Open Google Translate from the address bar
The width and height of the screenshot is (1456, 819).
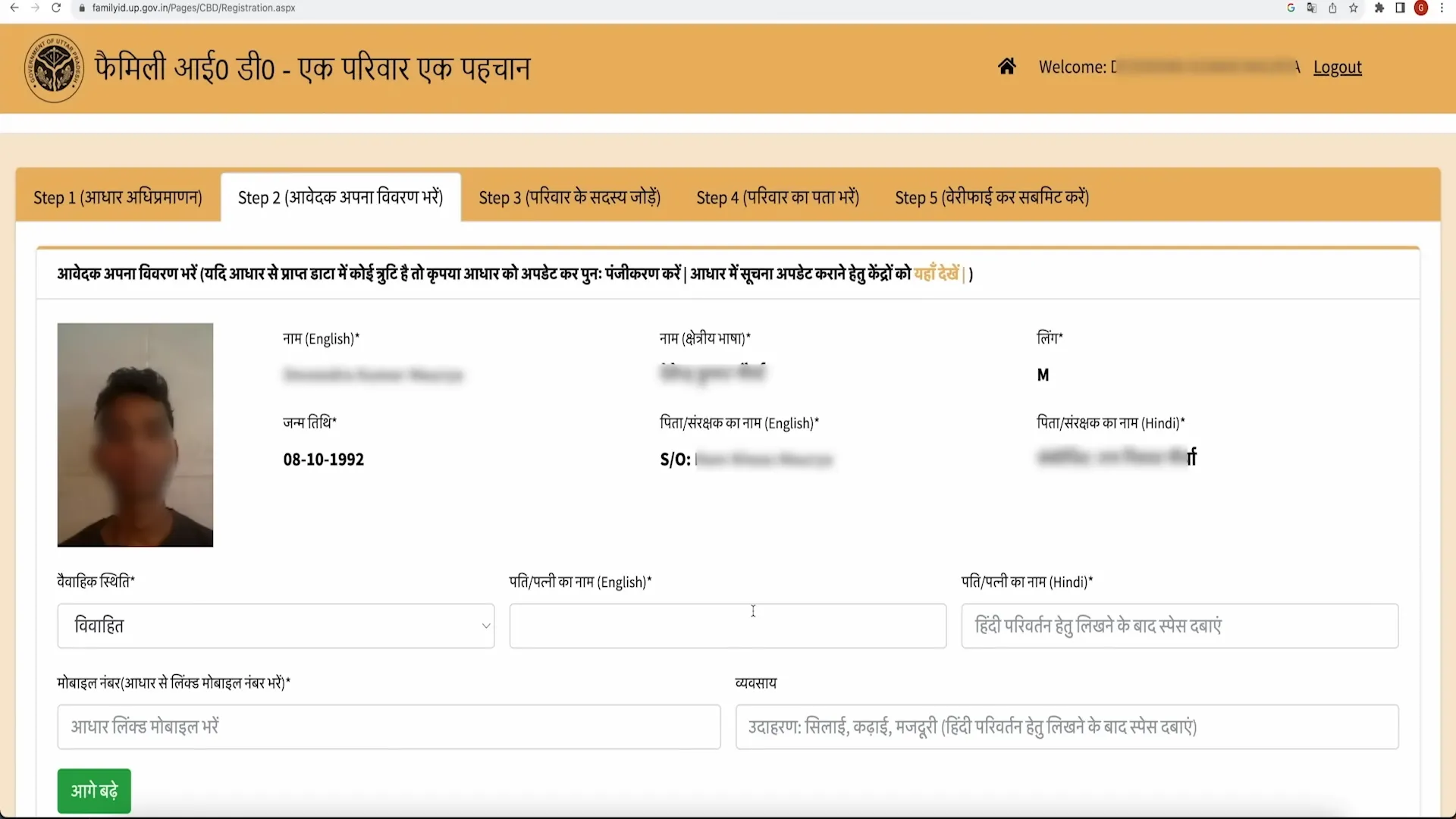pyautogui.click(x=1311, y=8)
